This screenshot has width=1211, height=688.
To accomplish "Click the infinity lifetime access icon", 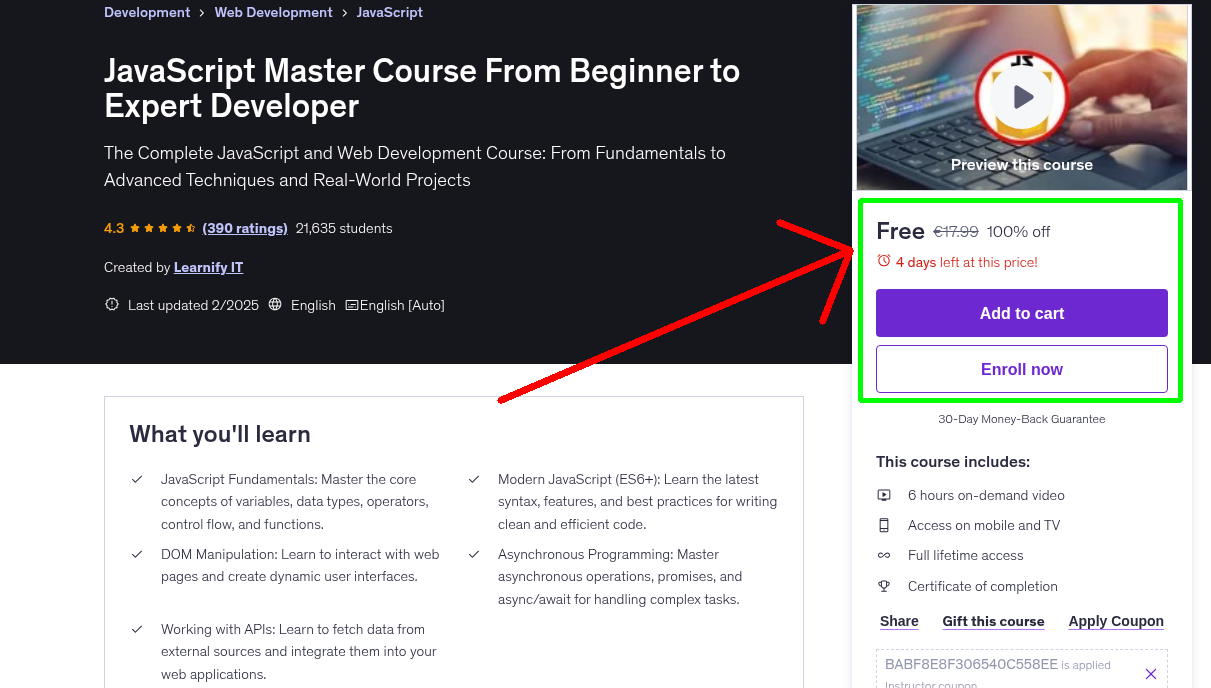I will click(884, 555).
